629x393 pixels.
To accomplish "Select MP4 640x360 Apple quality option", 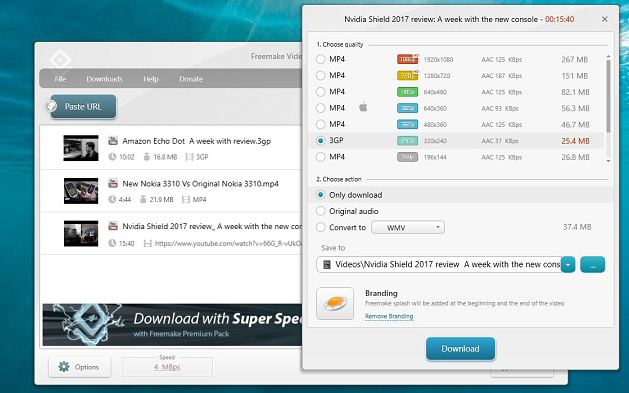I will (321, 108).
